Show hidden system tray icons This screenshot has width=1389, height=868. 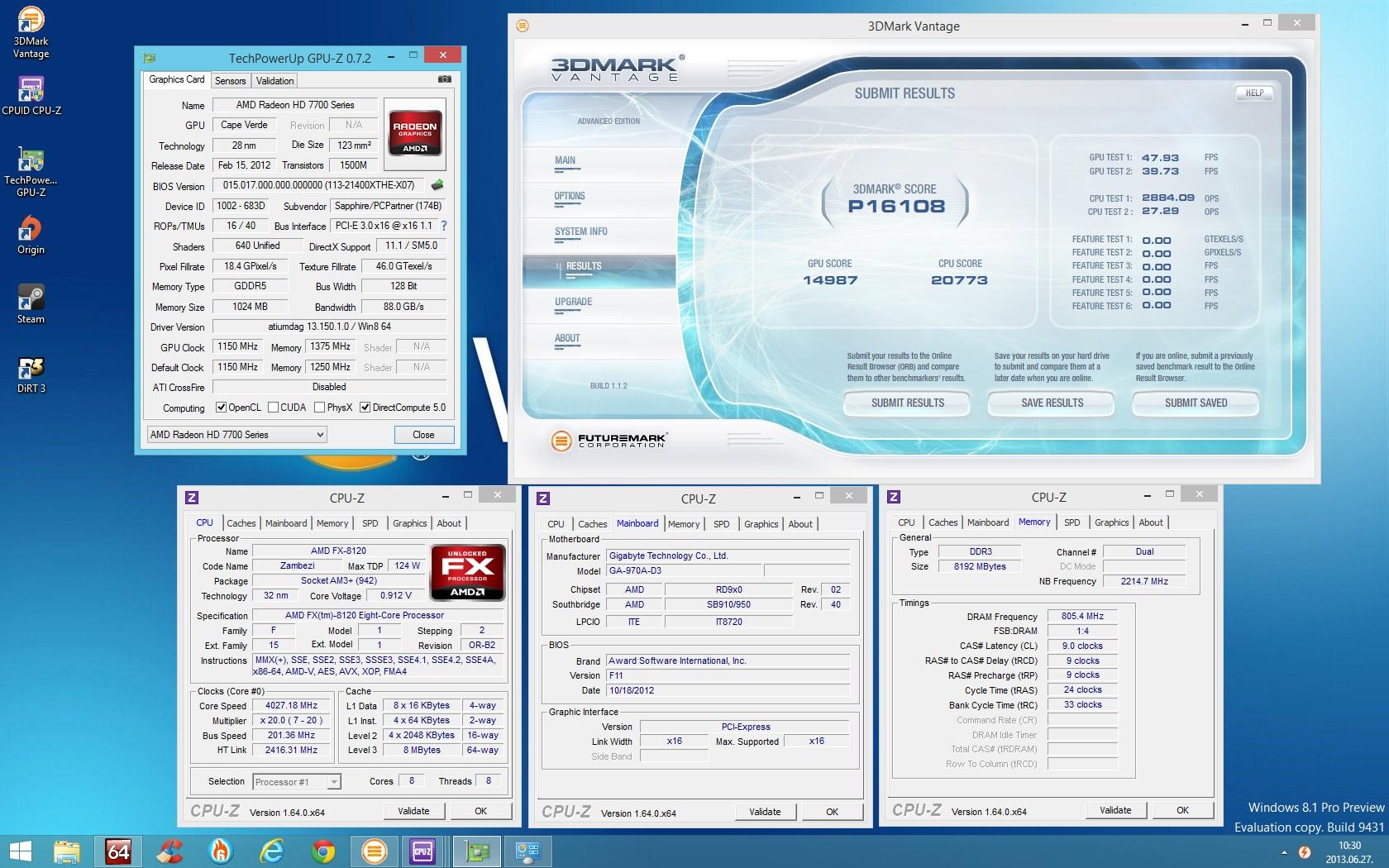(1284, 852)
